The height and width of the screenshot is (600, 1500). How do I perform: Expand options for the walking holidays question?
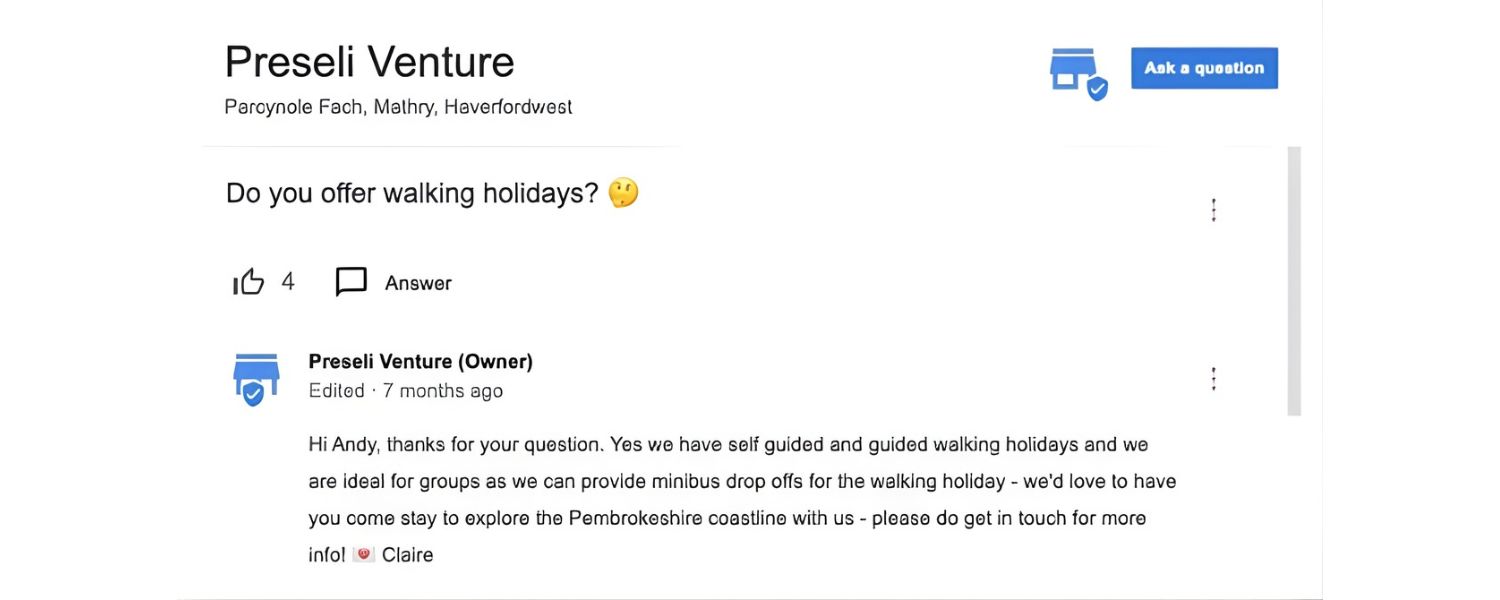[1213, 210]
